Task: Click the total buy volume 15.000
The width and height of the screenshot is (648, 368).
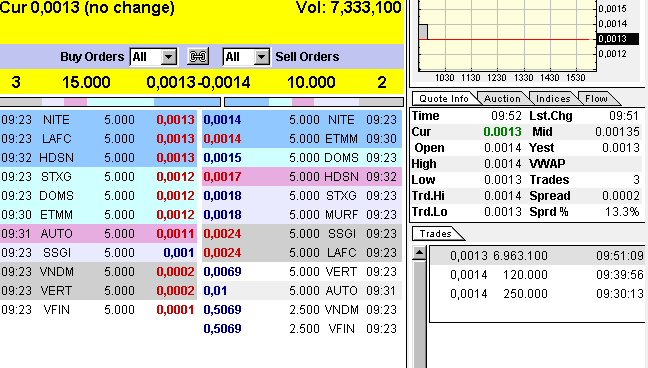Action: pyautogui.click(x=86, y=82)
